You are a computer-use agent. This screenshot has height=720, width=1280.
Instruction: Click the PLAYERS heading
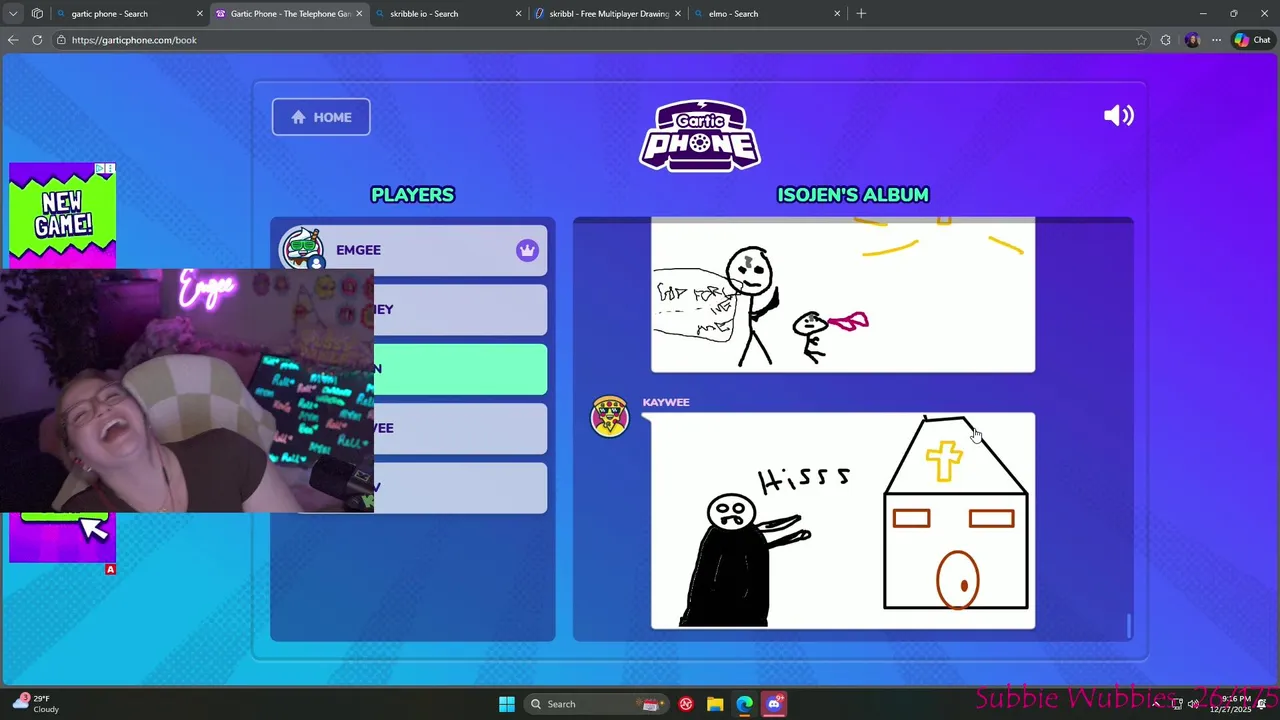pos(412,195)
